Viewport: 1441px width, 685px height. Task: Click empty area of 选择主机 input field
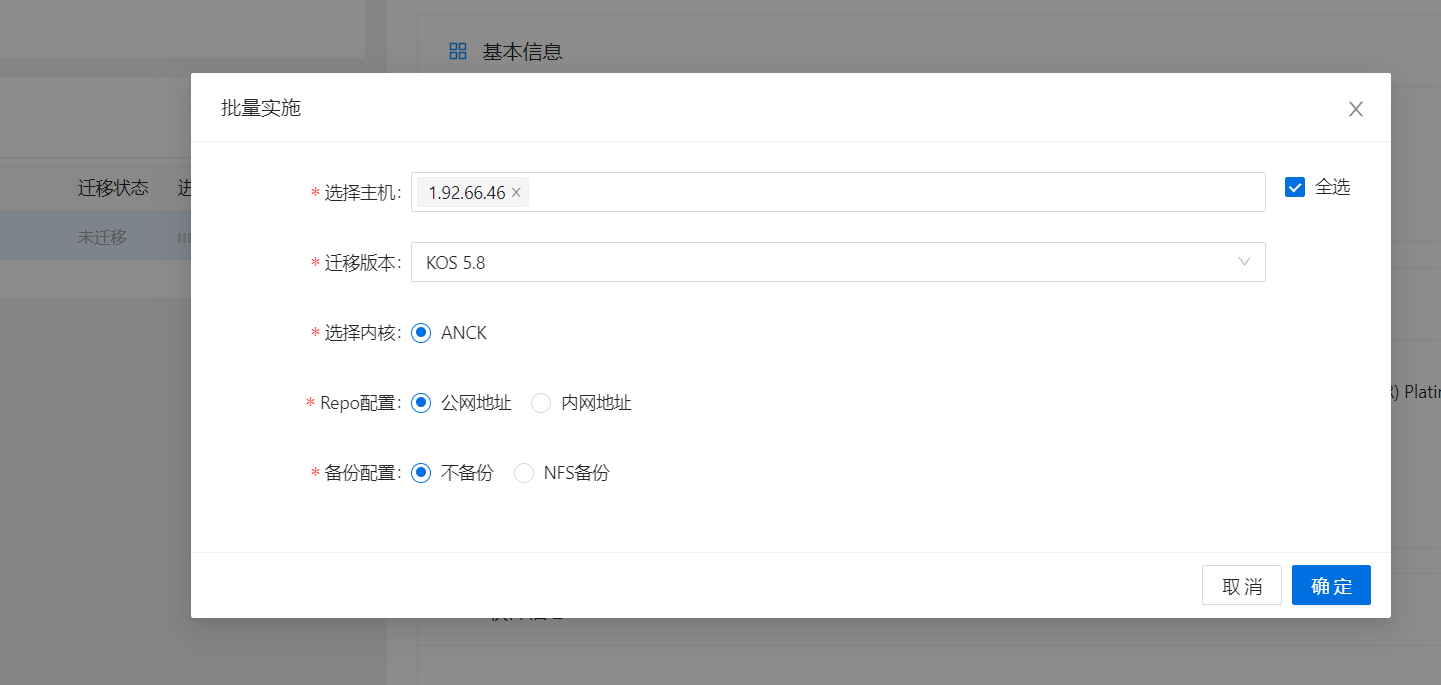[x=890, y=192]
